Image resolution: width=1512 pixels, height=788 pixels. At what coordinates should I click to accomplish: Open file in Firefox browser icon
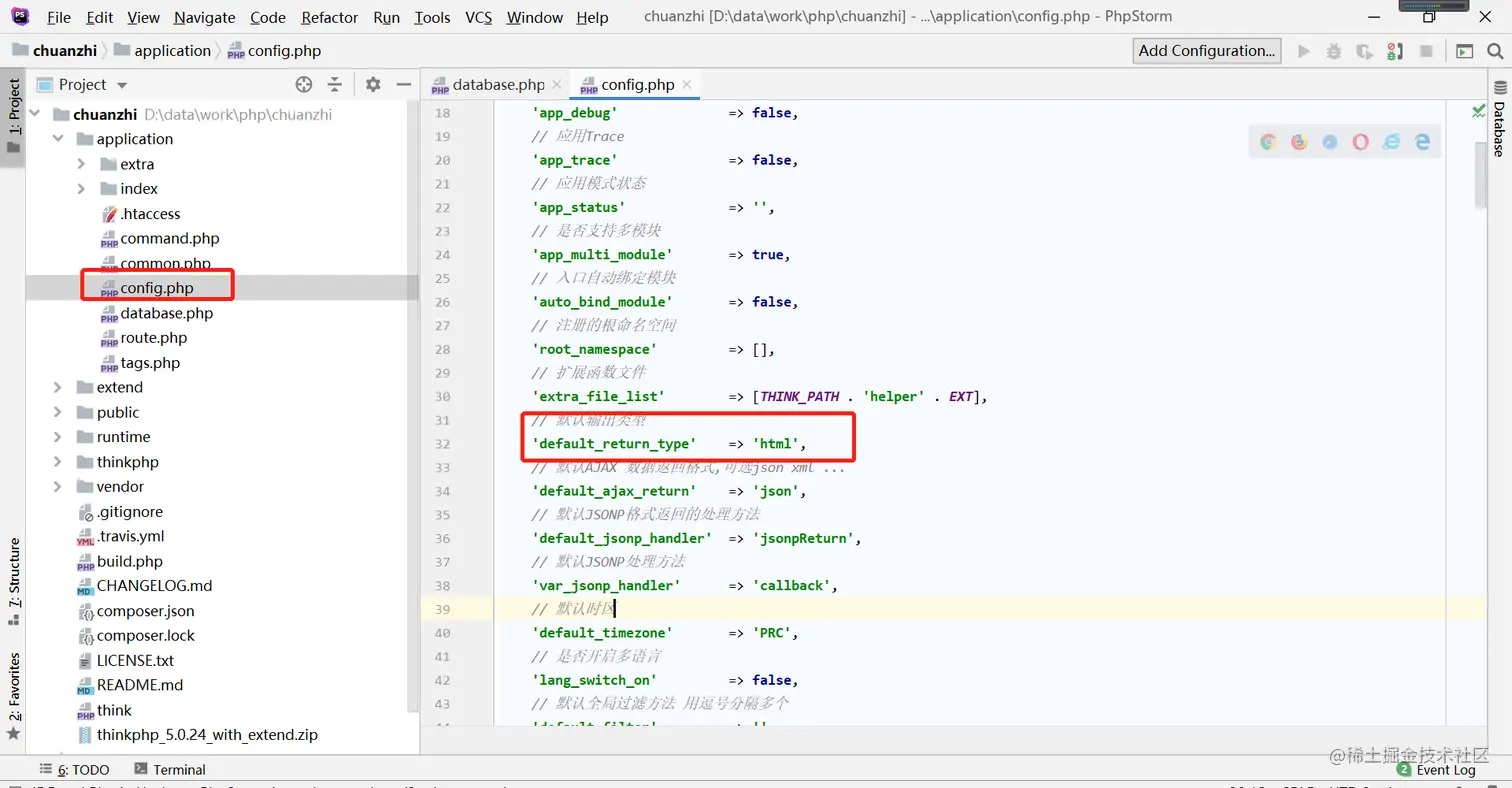[1299, 142]
